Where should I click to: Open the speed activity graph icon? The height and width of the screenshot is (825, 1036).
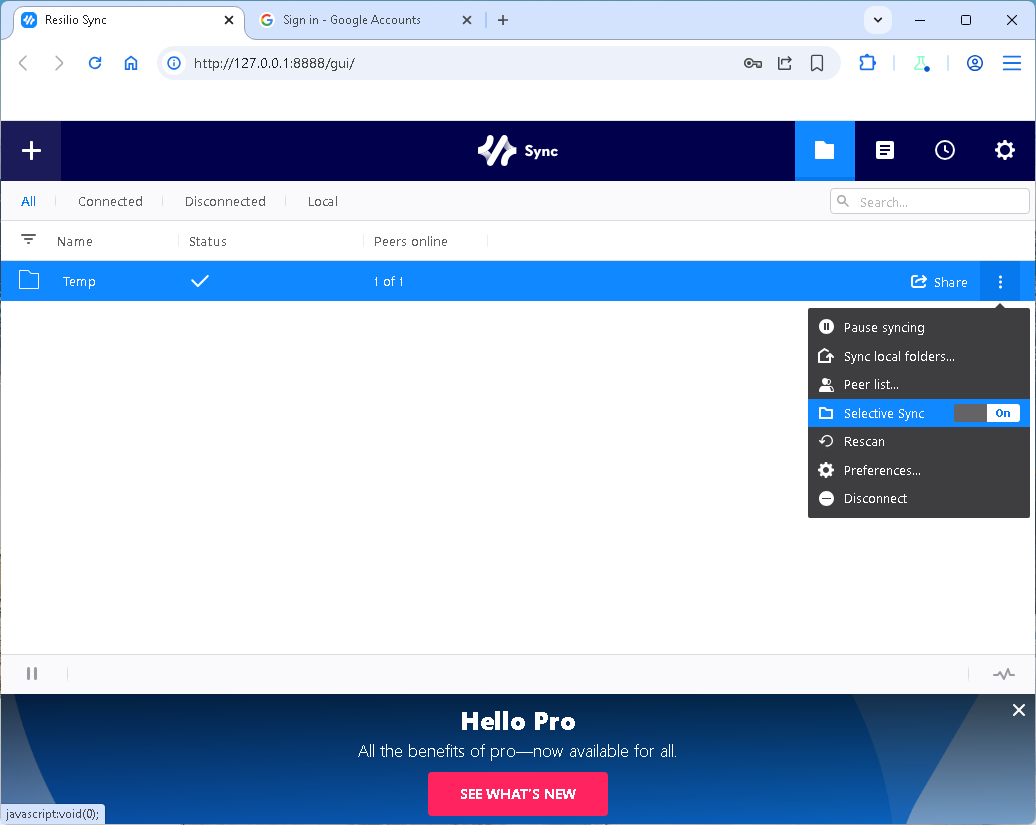[1003, 674]
